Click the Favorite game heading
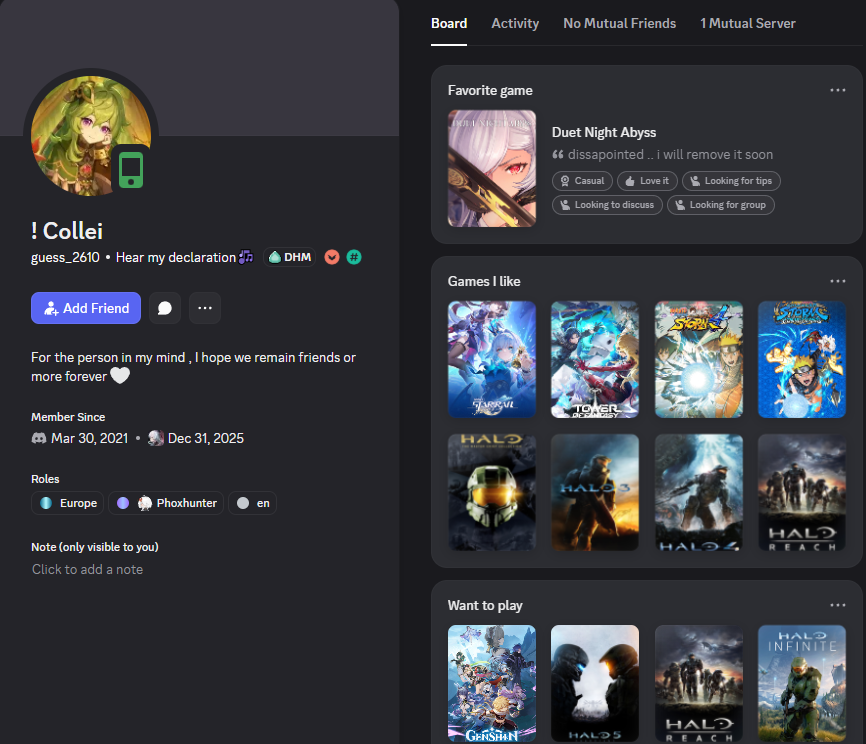 pyautogui.click(x=490, y=90)
